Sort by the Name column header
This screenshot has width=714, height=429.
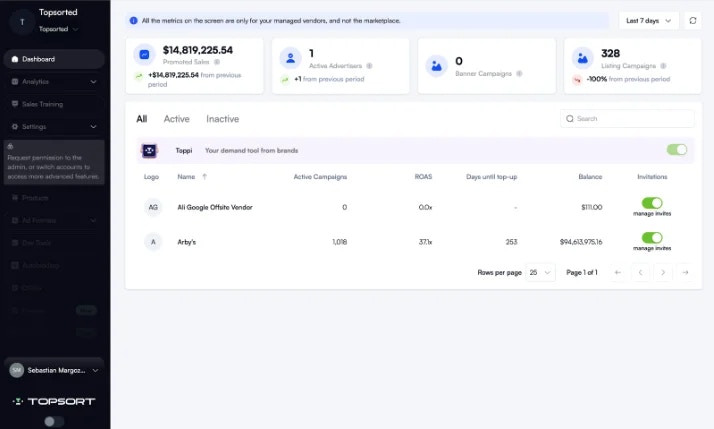tap(186, 177)
